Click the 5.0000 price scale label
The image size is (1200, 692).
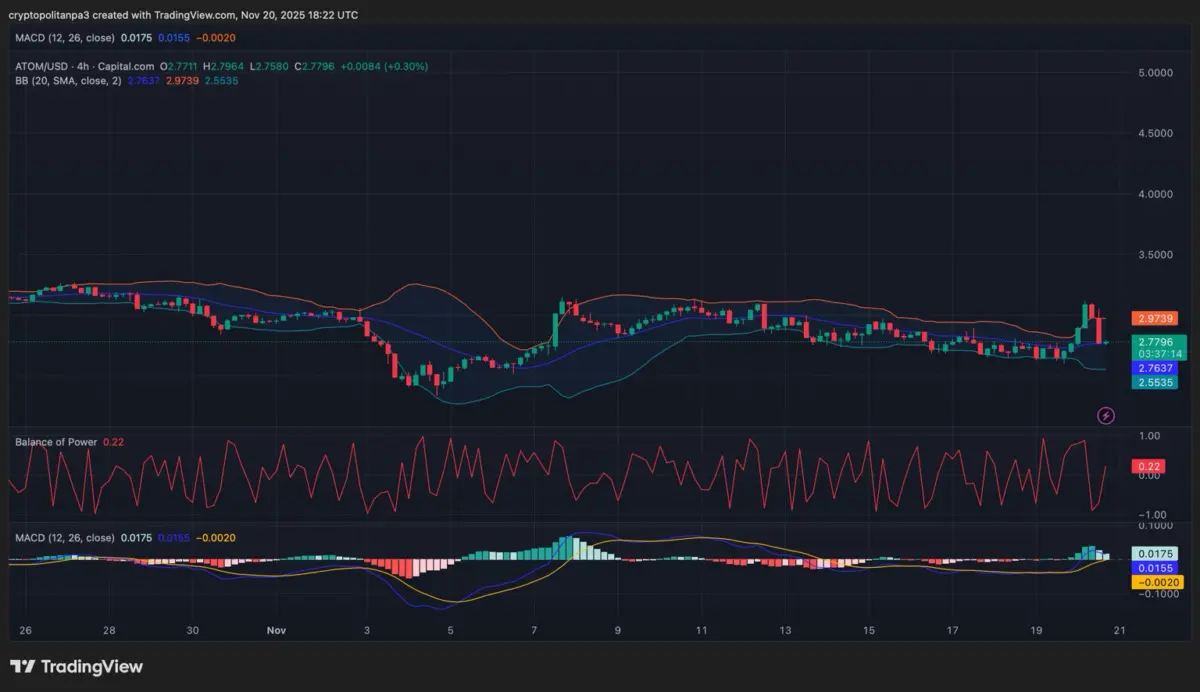(1155, 73)
